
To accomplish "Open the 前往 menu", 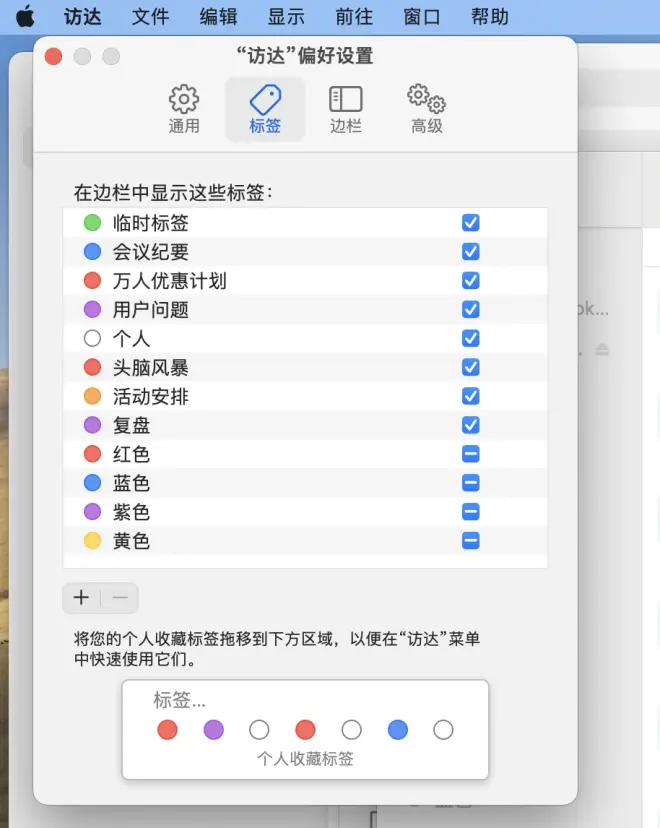I will 354,17.
